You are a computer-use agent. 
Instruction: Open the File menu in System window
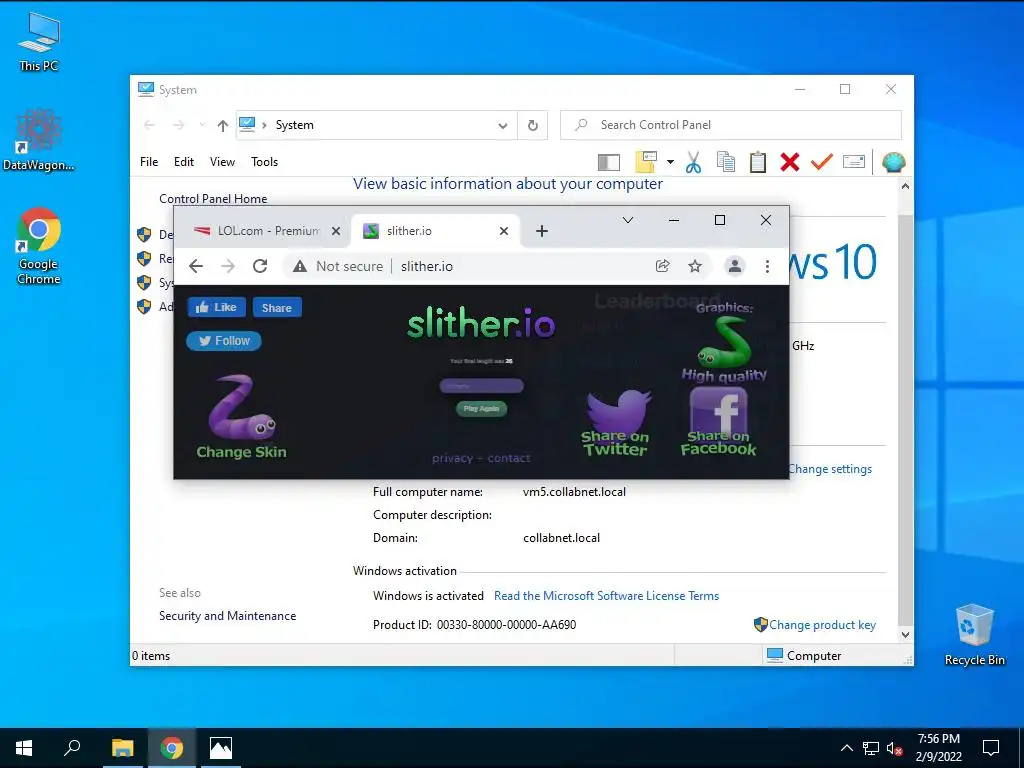(x=149, y=162)
